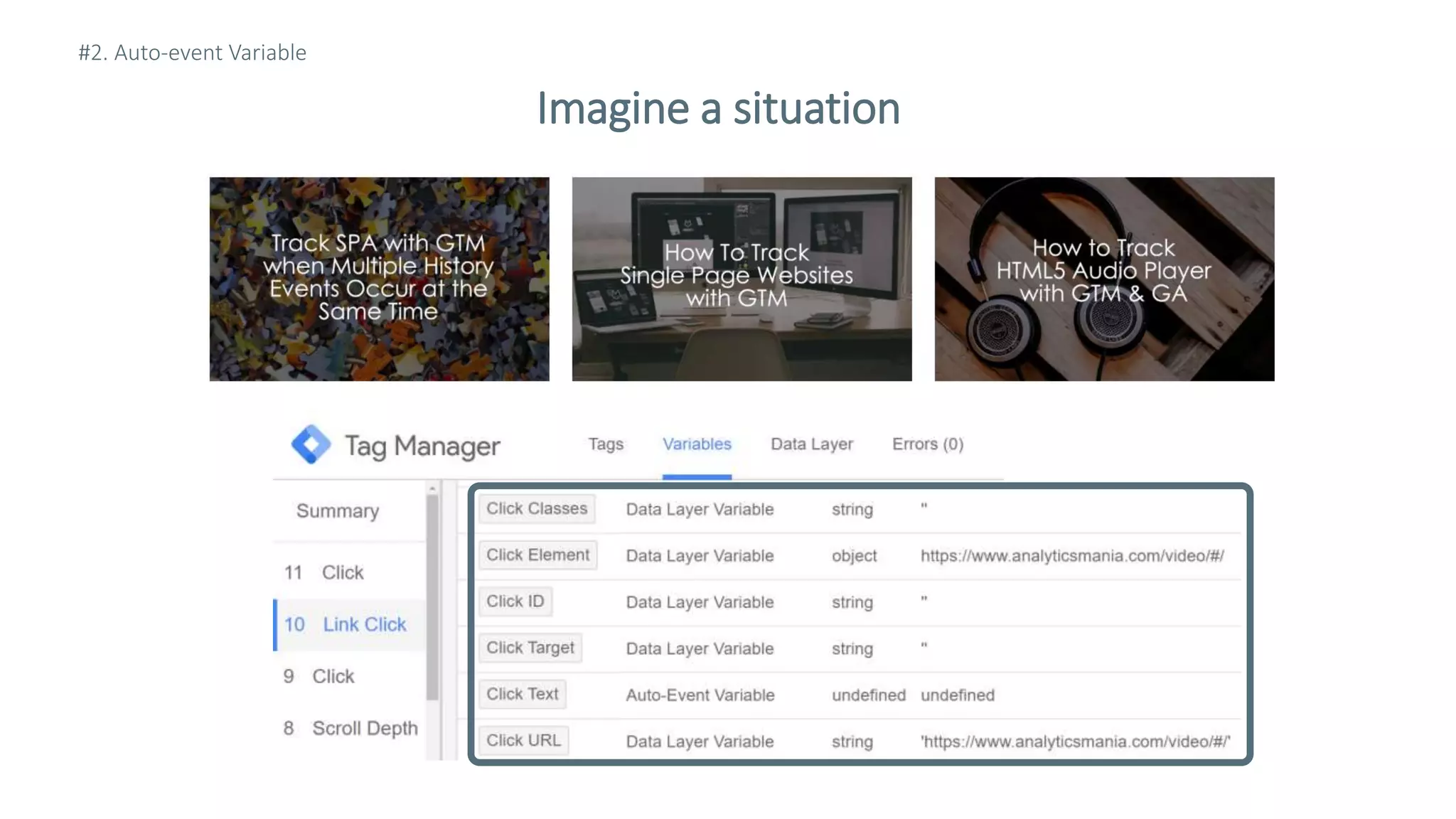Open 'How To Track Single Page Websites' thumbnail

pyautogui.click(x=742, y=279)
